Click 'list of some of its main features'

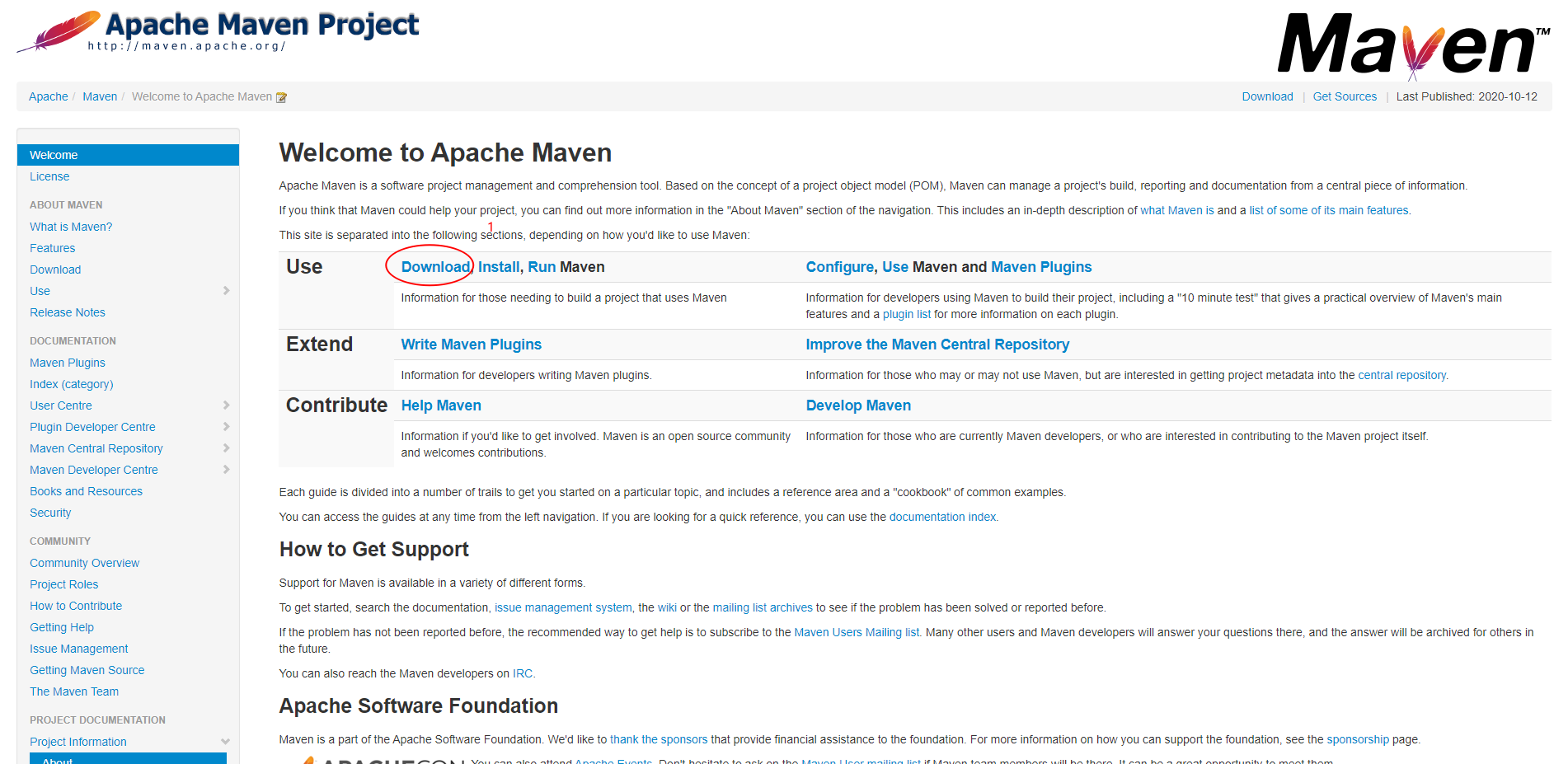[x=1329, y=210]
